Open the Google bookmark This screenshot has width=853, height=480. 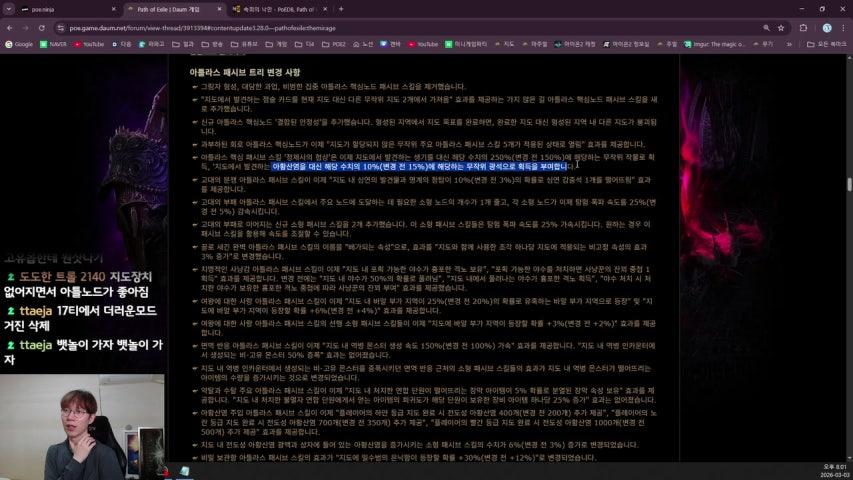19,44
